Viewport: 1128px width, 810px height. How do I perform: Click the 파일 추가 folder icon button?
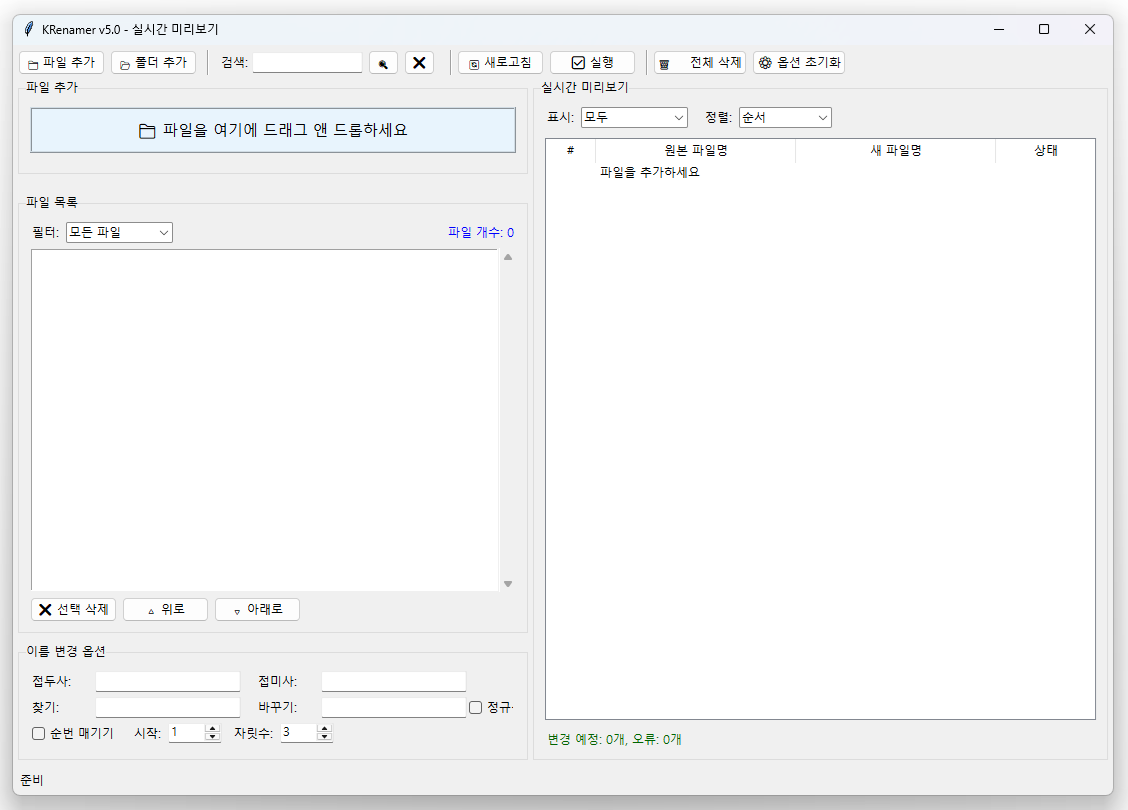coord(32,61)
